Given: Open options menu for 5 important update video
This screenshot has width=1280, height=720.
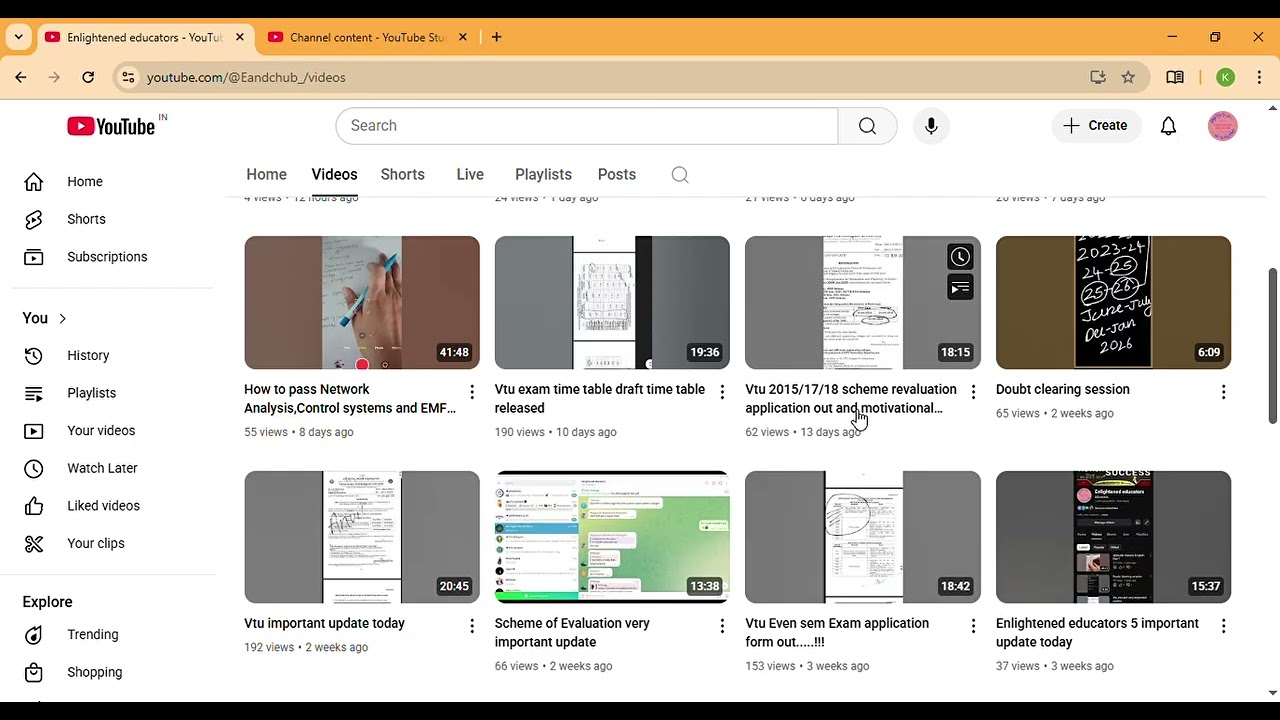Looking at the screenshot, I should [x=1223, y=626].
